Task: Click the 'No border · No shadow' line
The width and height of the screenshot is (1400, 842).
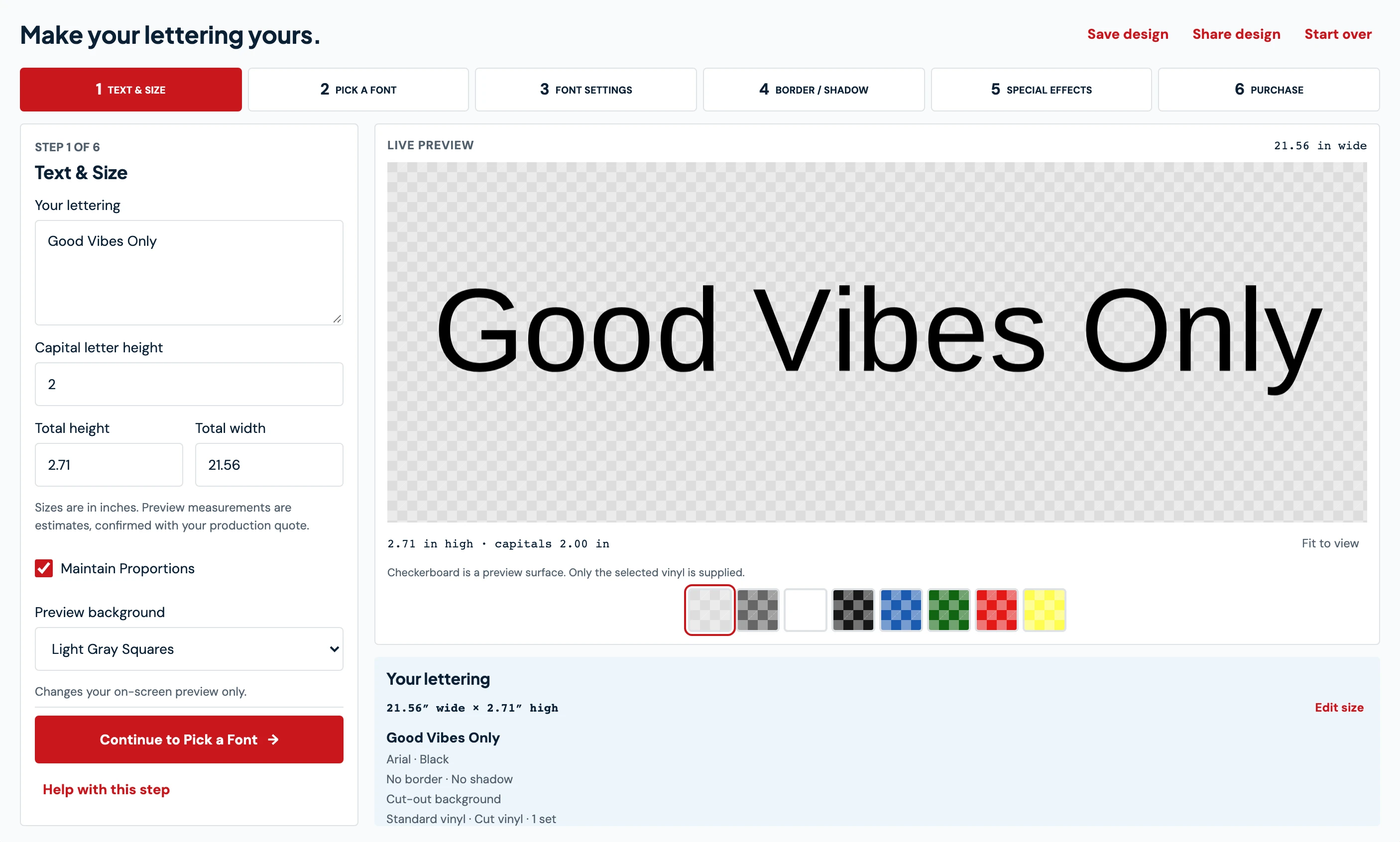Action: [x=450, y=779]
